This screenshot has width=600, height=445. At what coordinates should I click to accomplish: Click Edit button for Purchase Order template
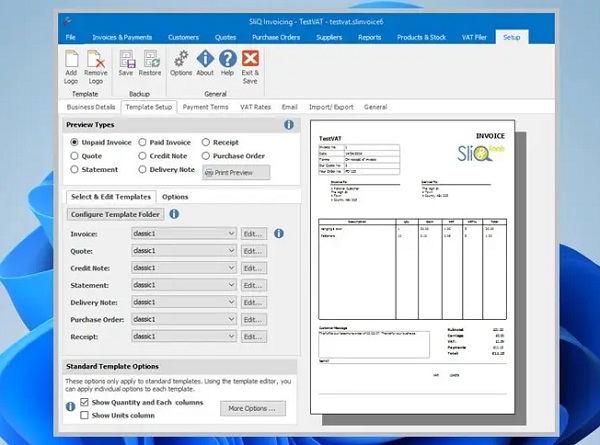pos(254,319)
